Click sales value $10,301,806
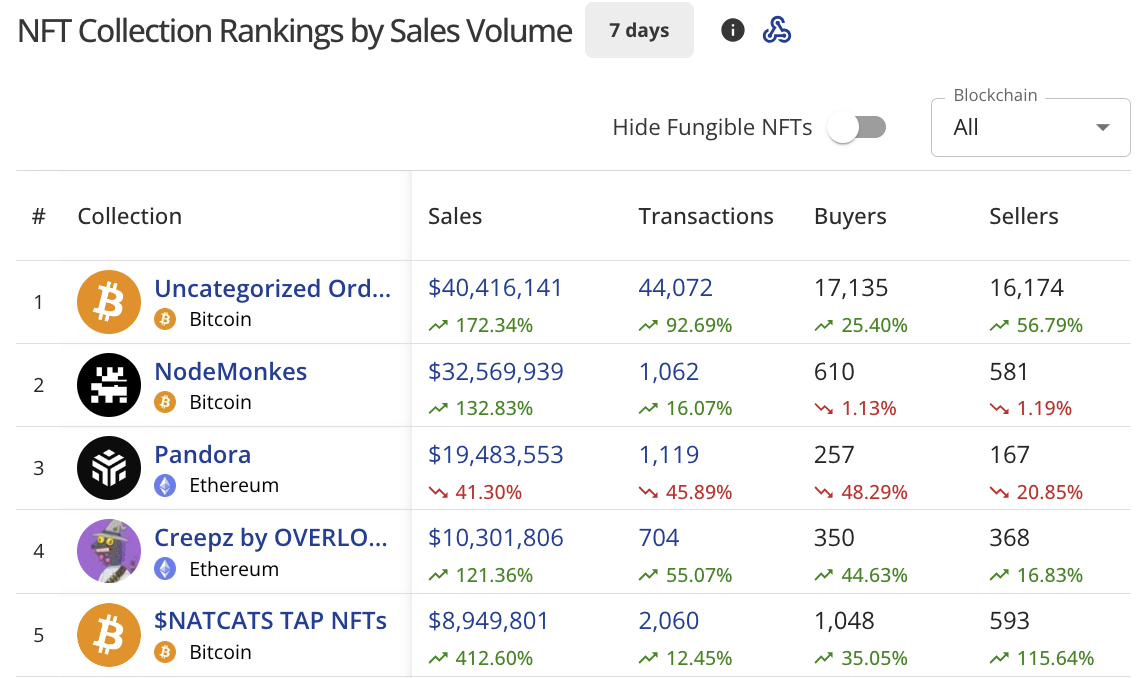Viewport: 1140px width, 678px height. [x=496, y=538]
